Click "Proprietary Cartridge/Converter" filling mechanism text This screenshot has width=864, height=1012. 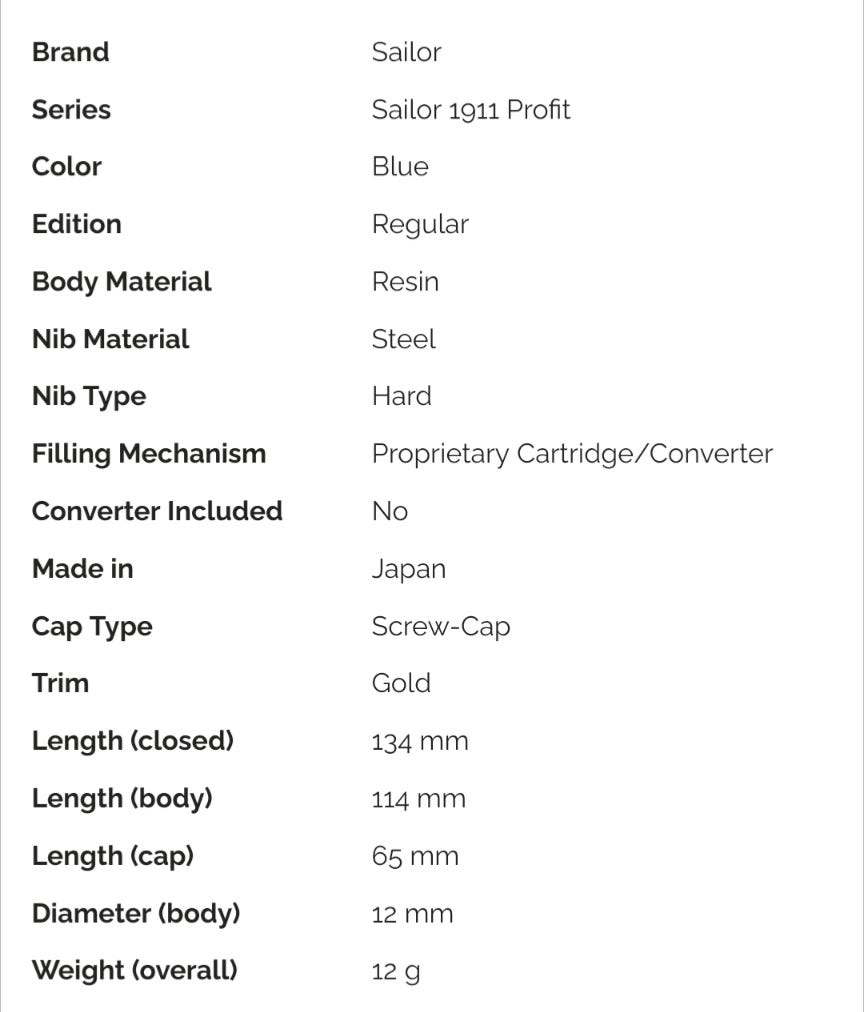click(x=572, y=454)
